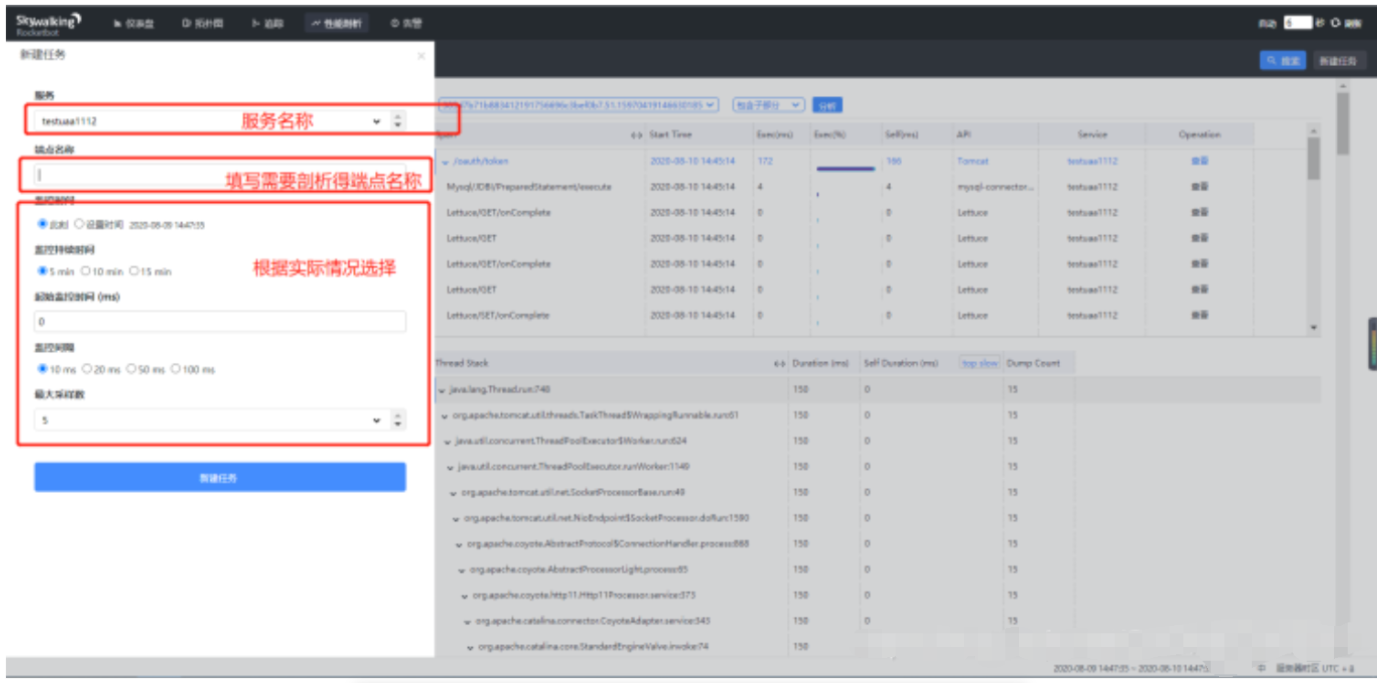Image resolution: width=1384 pixels, height=683 pixels.
Task: Click the server timezone icon in the footer
Action: tap(1261, 667)
